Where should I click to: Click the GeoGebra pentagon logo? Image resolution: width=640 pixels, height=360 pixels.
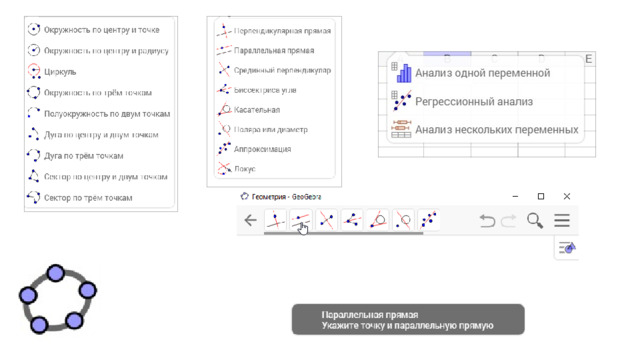[58, 299]
